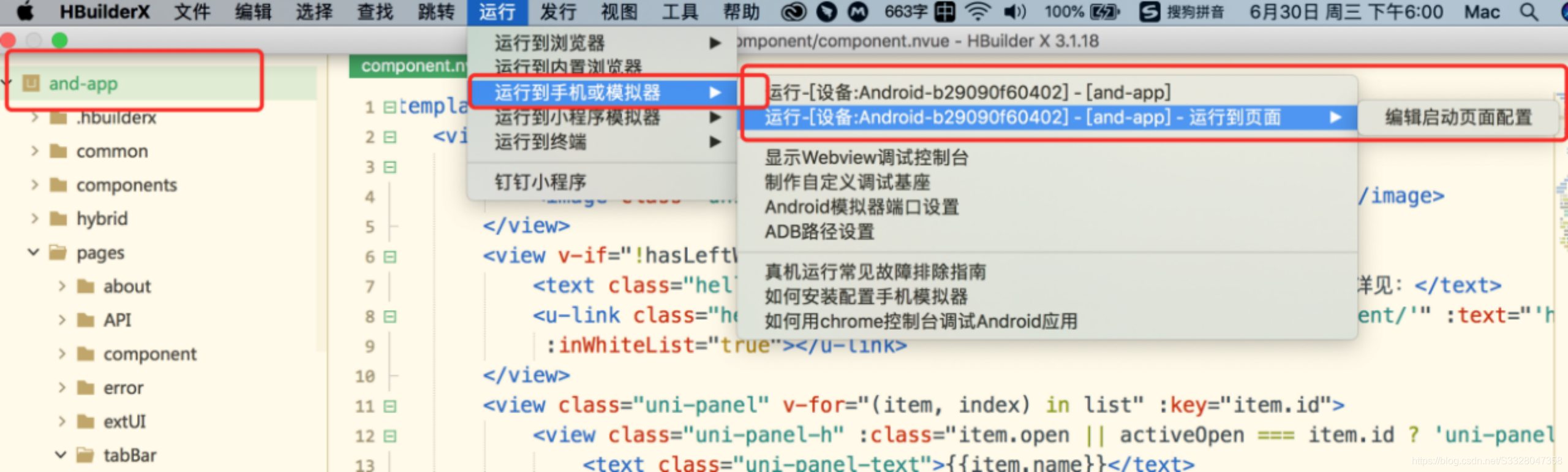
Task: Fold code at line 12 marker
Action: point(390,436)
